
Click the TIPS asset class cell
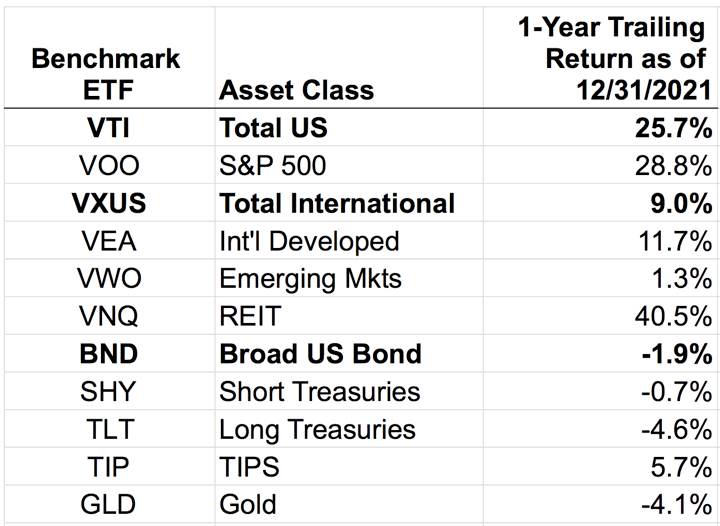(247, 466)
